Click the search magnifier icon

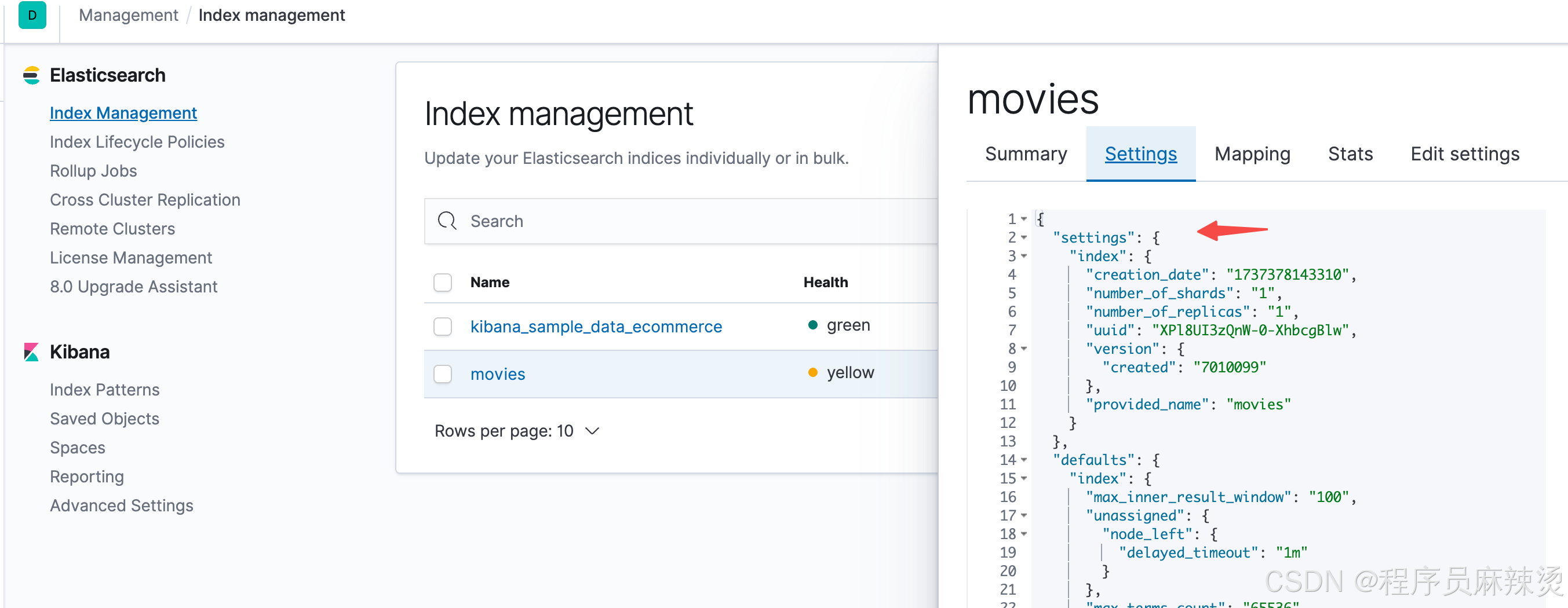coord(447,221)
